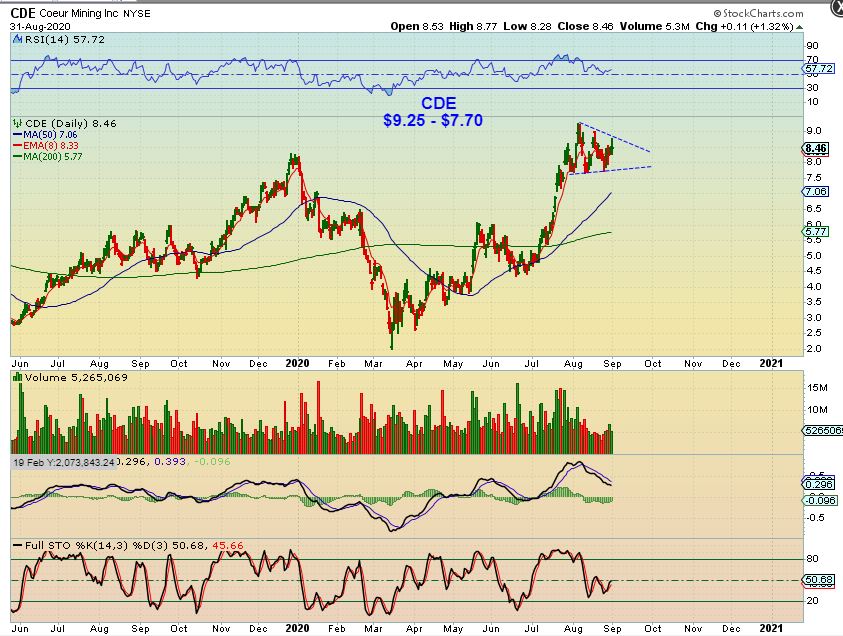Click the RSI area-chart icon
The width and height of the screenshot is (843, 636).
point(18,39)
